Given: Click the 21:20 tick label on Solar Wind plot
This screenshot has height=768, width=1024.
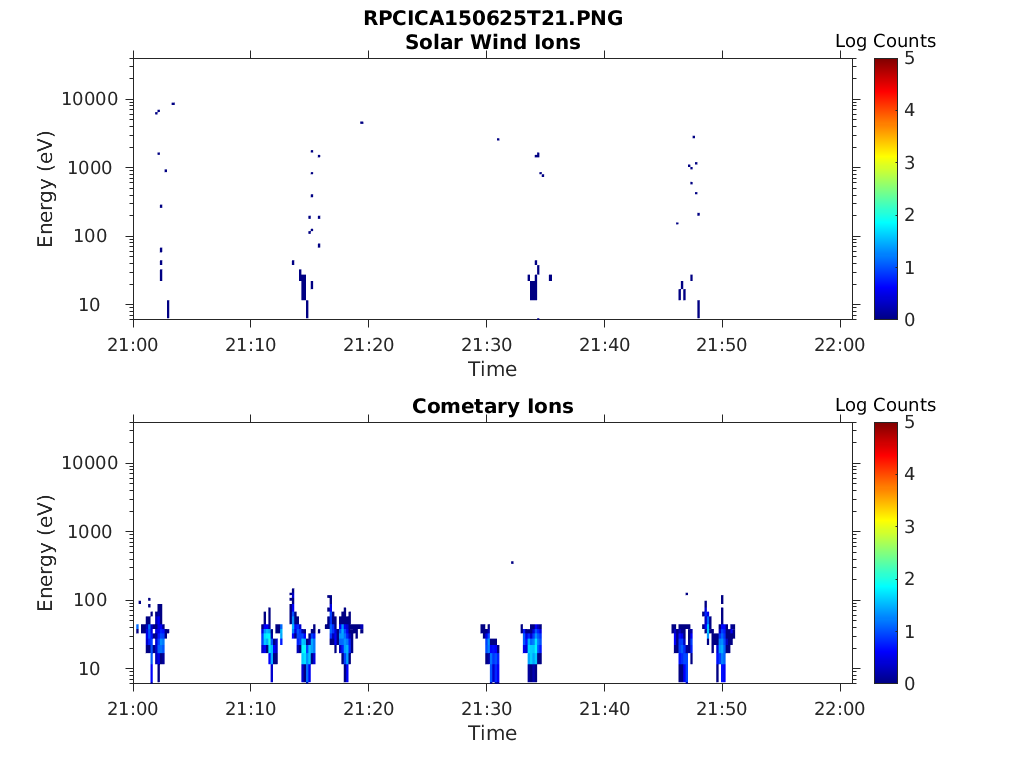Looking at the screenshot, I should pos(369,344).
